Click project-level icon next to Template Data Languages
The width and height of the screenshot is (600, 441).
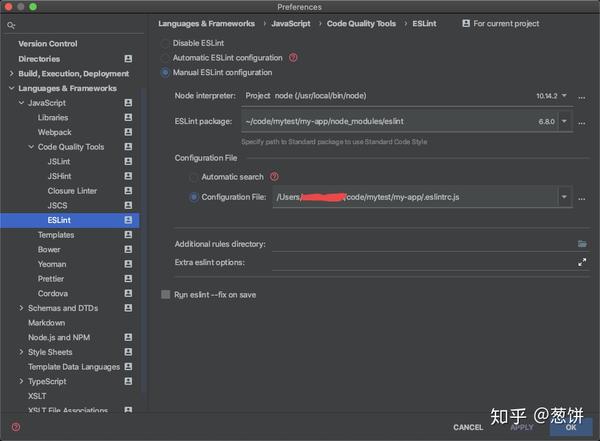pos(128,367)
